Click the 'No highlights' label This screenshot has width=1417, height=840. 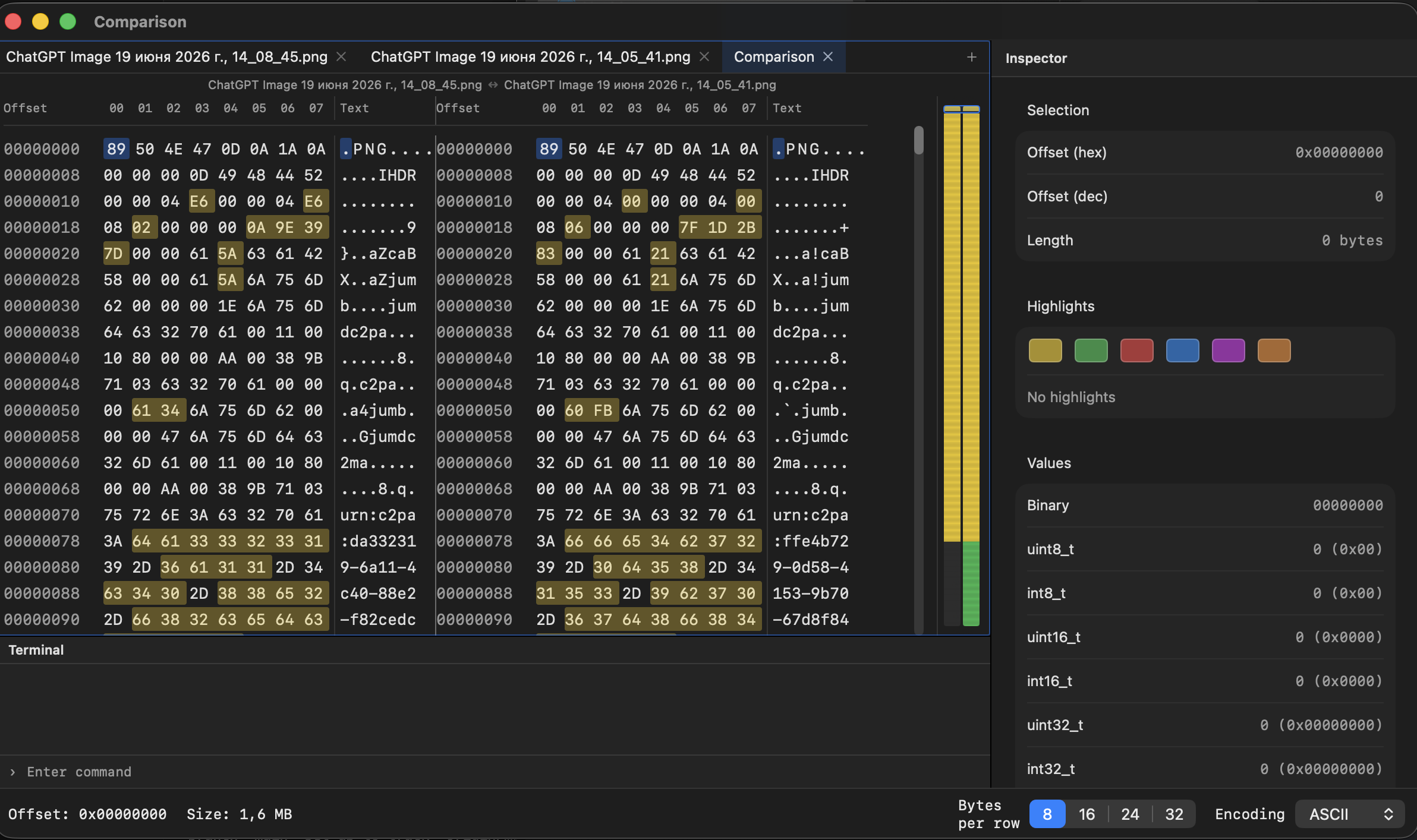(x=1071, y=397)
